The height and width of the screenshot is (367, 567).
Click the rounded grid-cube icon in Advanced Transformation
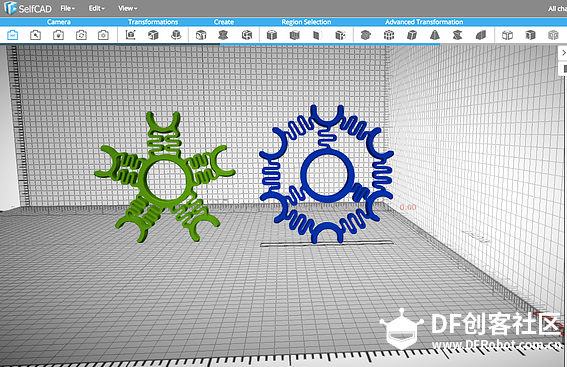click(389, 35)
